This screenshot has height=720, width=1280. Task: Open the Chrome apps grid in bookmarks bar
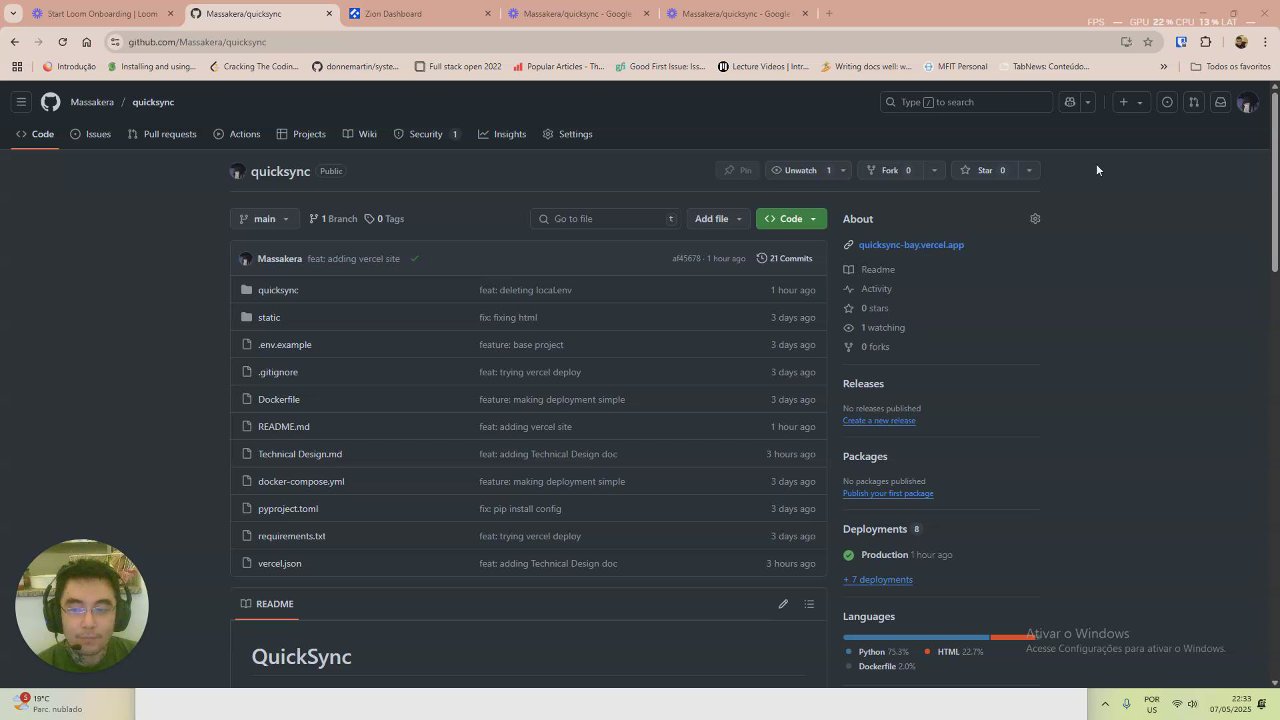[x=17, y=67]
